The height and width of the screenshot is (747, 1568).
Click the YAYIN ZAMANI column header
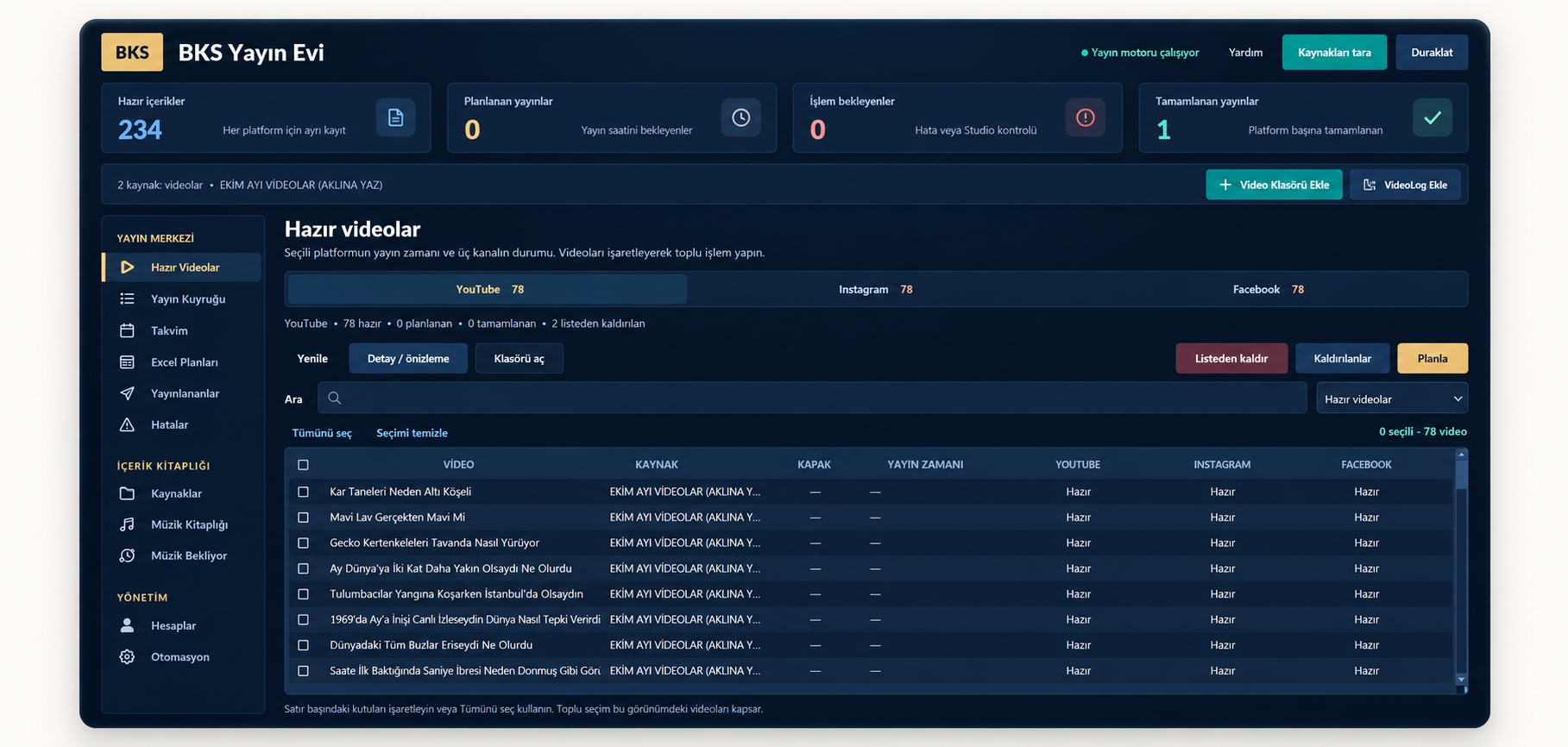(925, 464)
